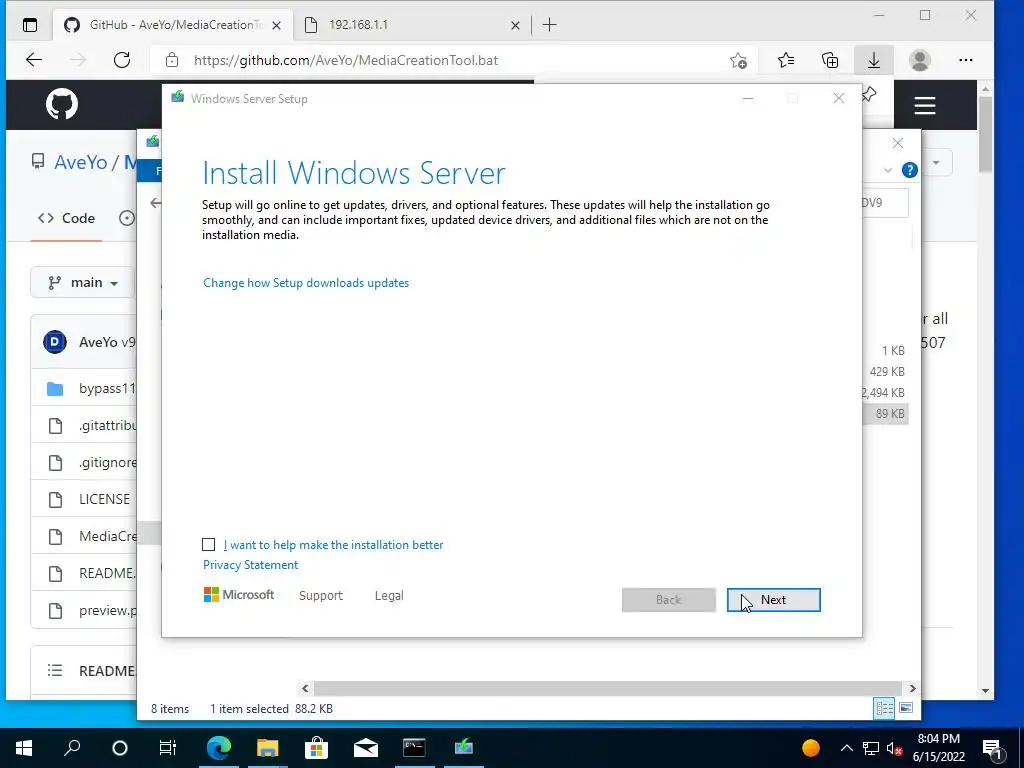Add this page to favorites star
Image resolution: width=1024 pixels, height=768 pixels.
(x=739, y=60)
